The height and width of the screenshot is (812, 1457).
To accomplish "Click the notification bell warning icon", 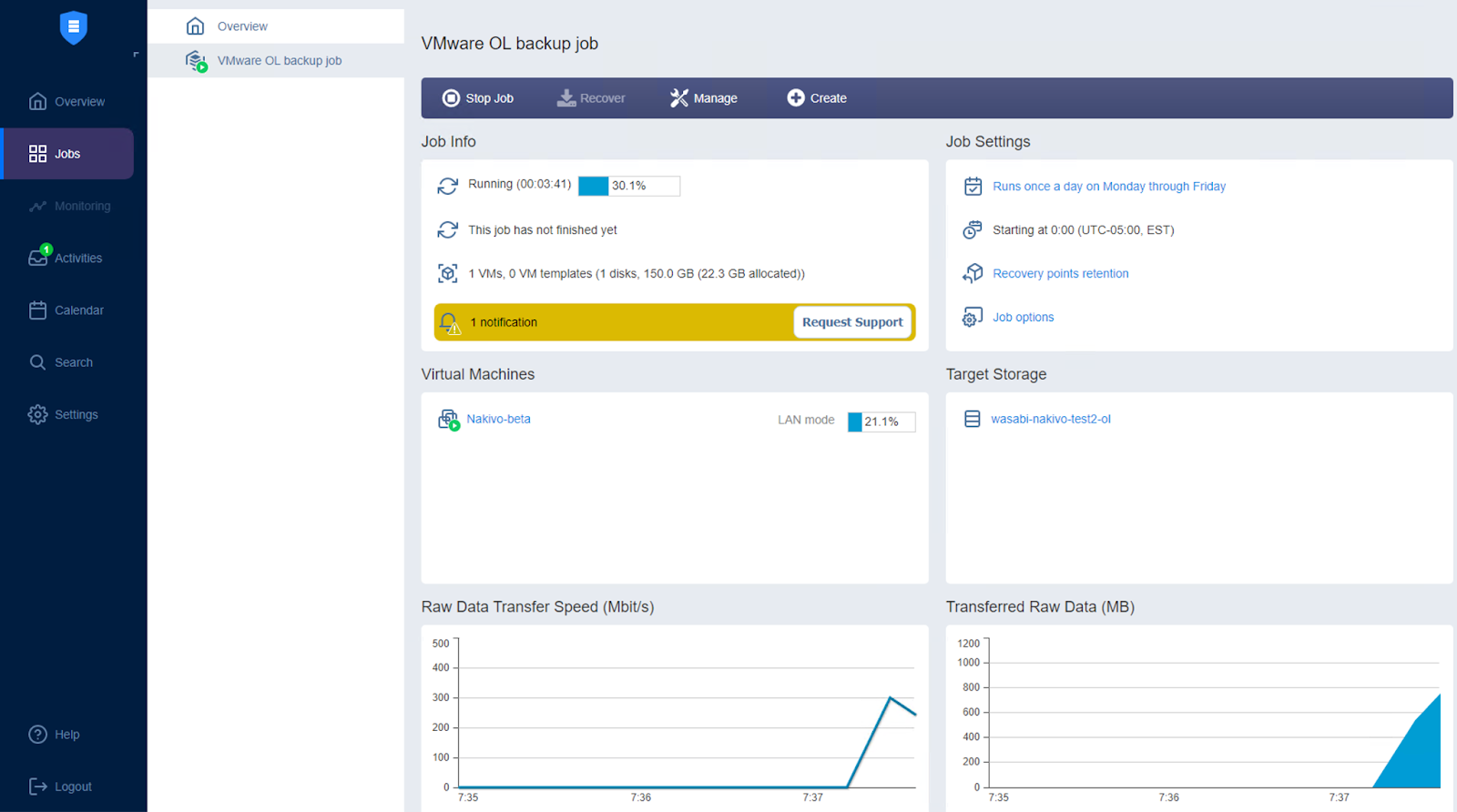I will [450, 323].
